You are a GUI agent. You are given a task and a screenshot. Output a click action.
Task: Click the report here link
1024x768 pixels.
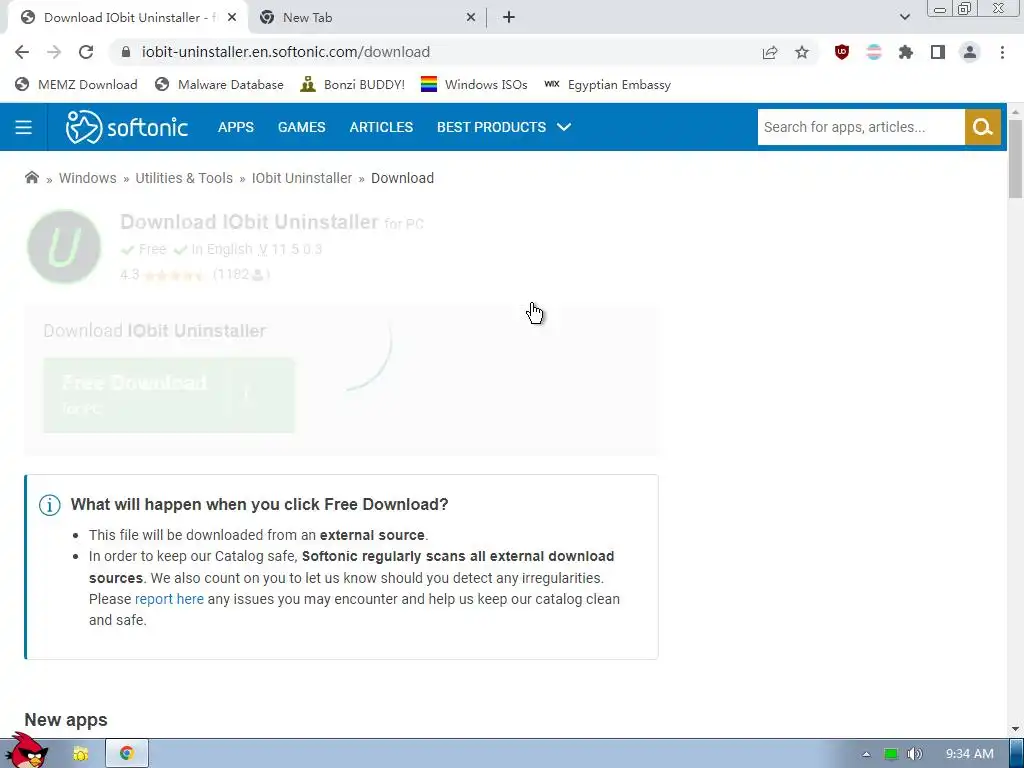click(169, 599)
